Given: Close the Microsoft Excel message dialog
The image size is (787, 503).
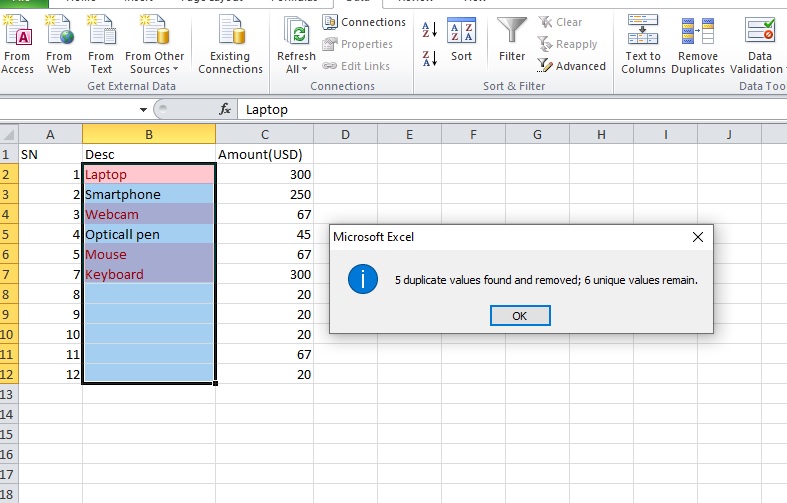Looking at the screenshot, I should click(x=698, y=237).
